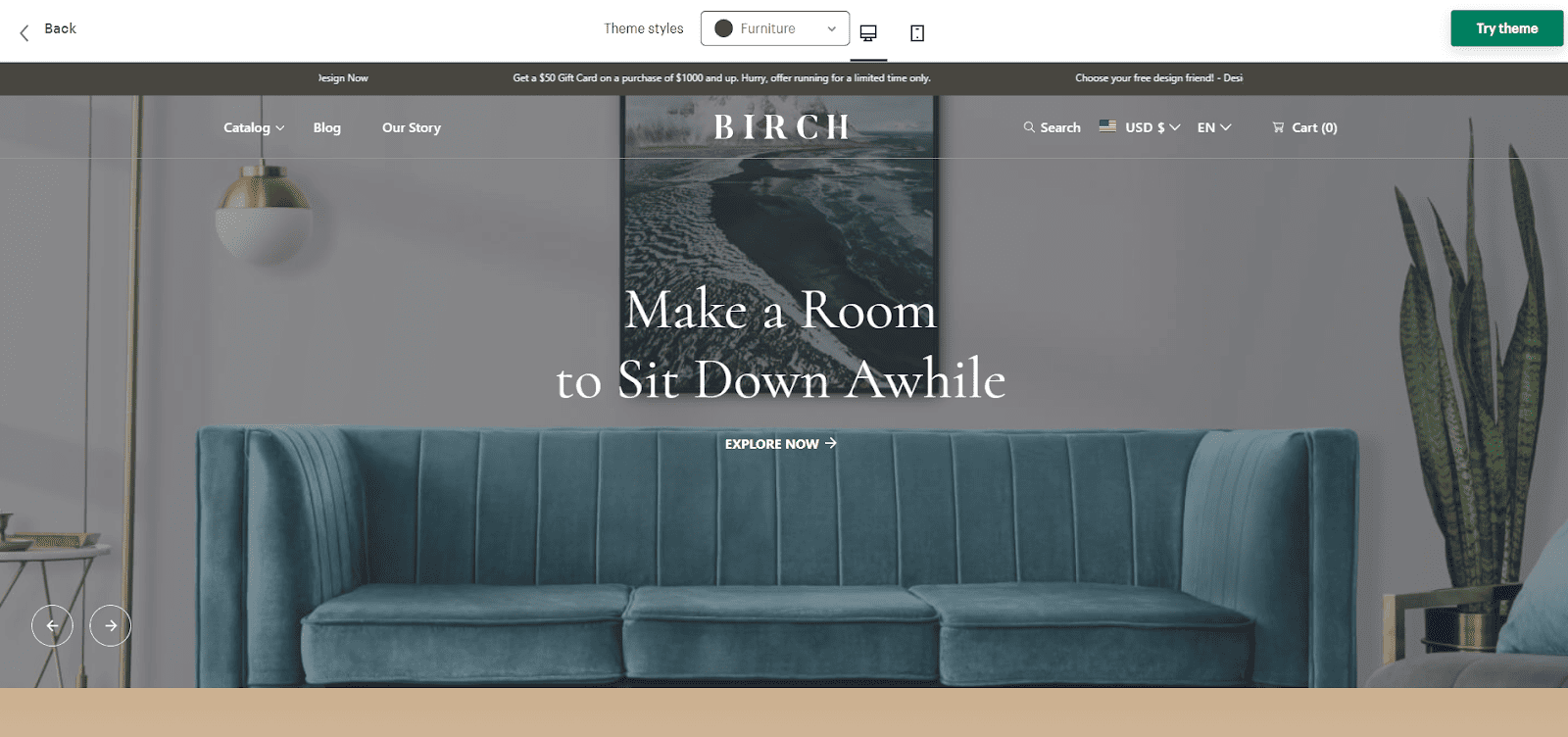Click the shopping cart icon
Viewport: 1568px width, 737px height.
coord(1278,127)
